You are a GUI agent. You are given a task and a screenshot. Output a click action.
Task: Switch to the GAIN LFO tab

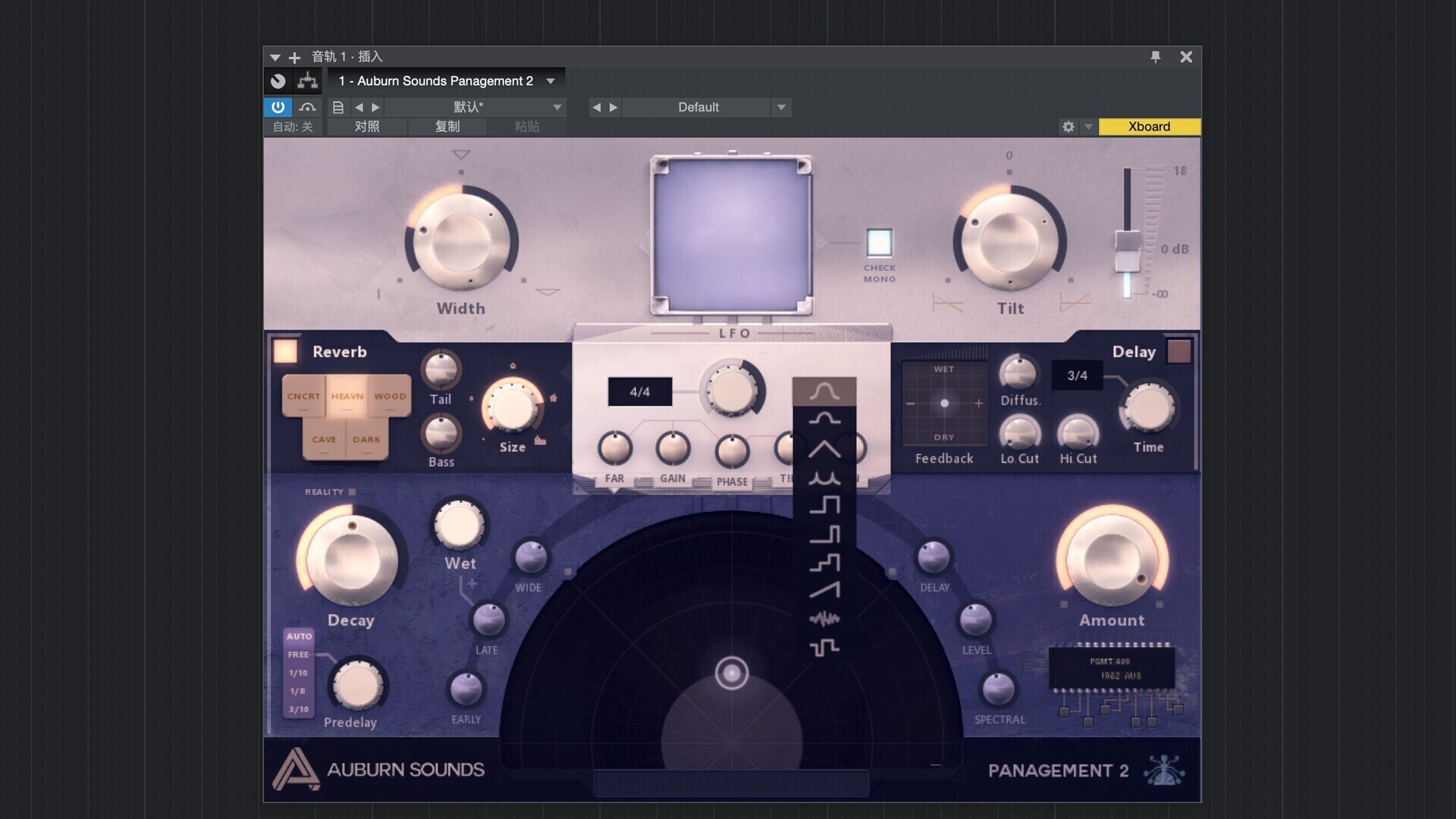672,479
